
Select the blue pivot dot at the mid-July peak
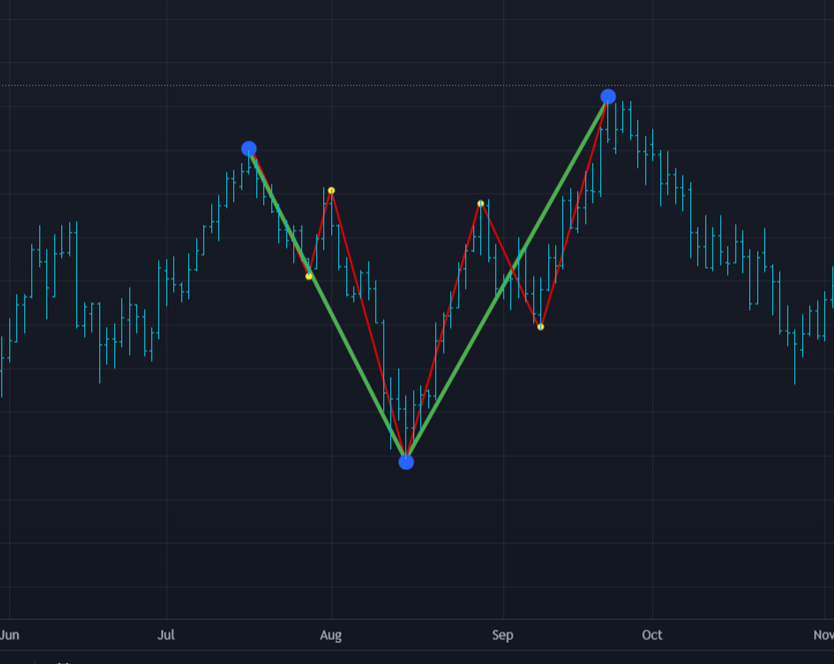249,148
